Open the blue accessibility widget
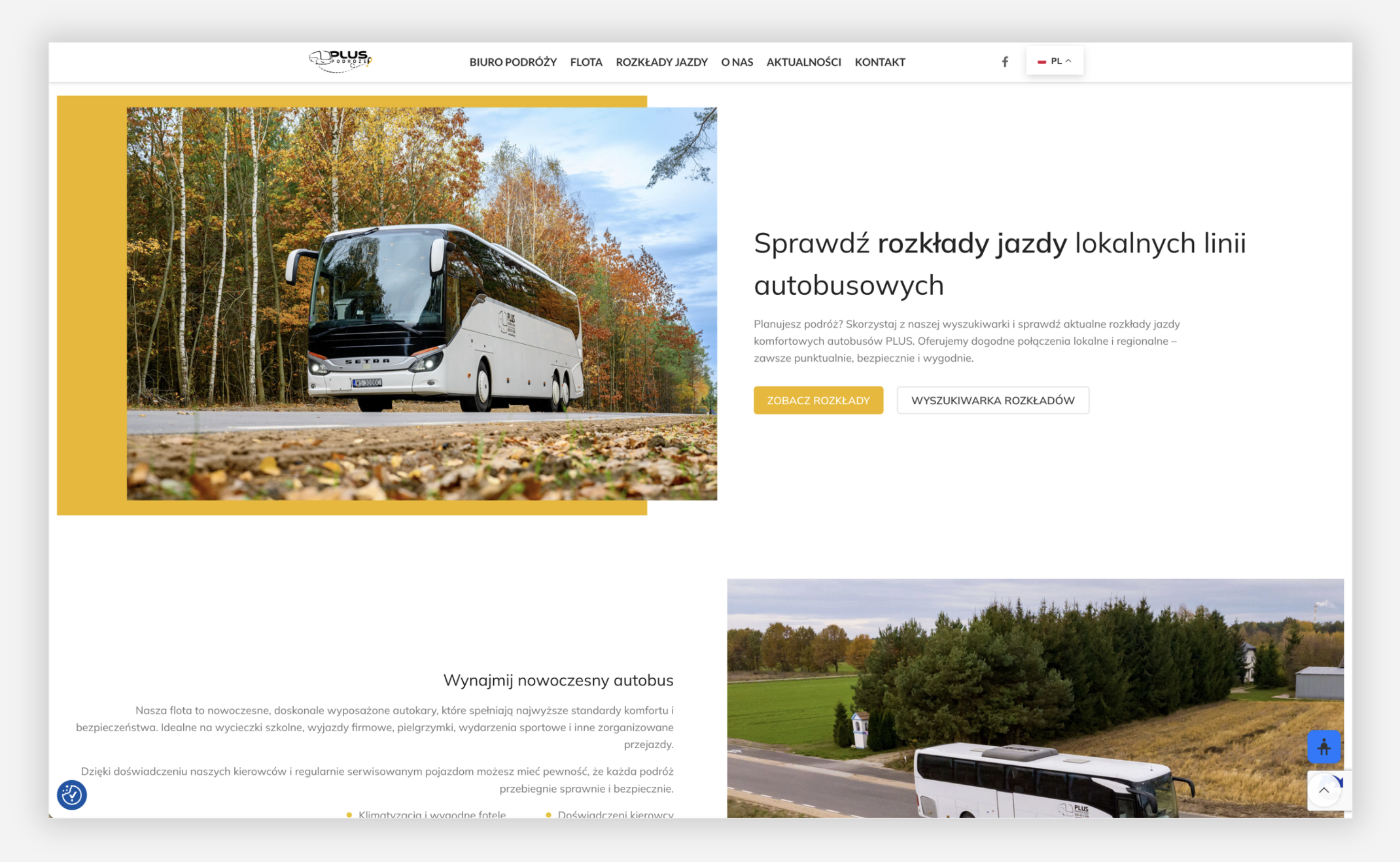 coord(1323,746)
